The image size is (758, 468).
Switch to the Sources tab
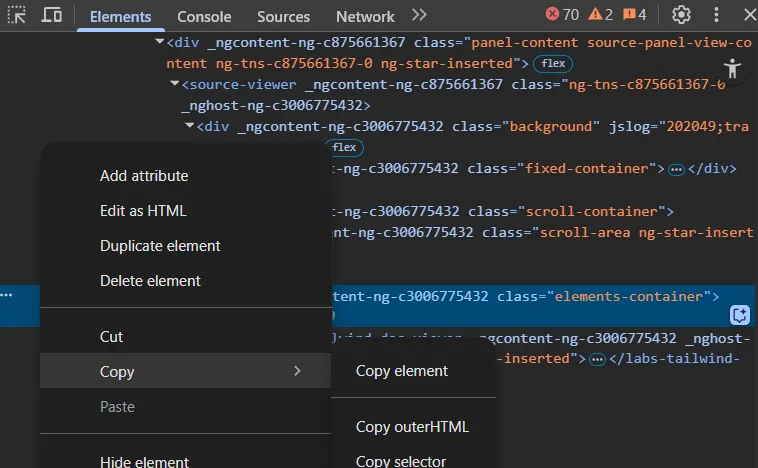point(283,17)
